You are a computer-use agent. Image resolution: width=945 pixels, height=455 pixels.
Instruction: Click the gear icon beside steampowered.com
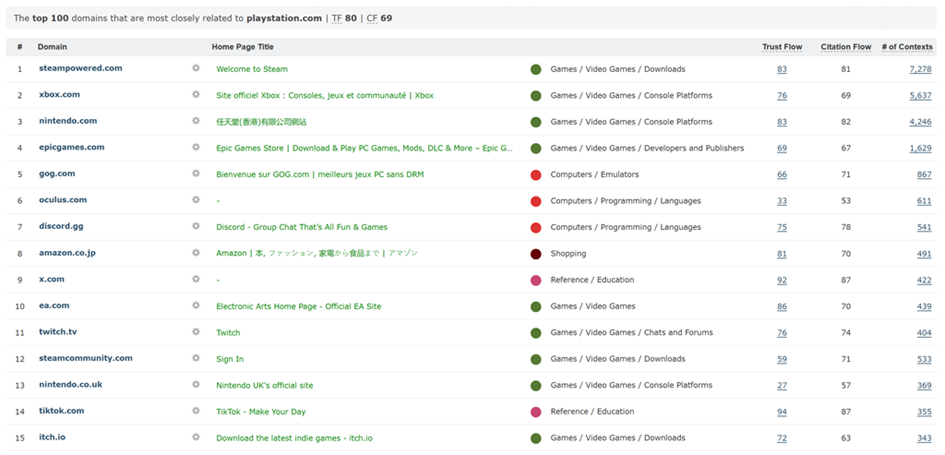pos(196,68)
